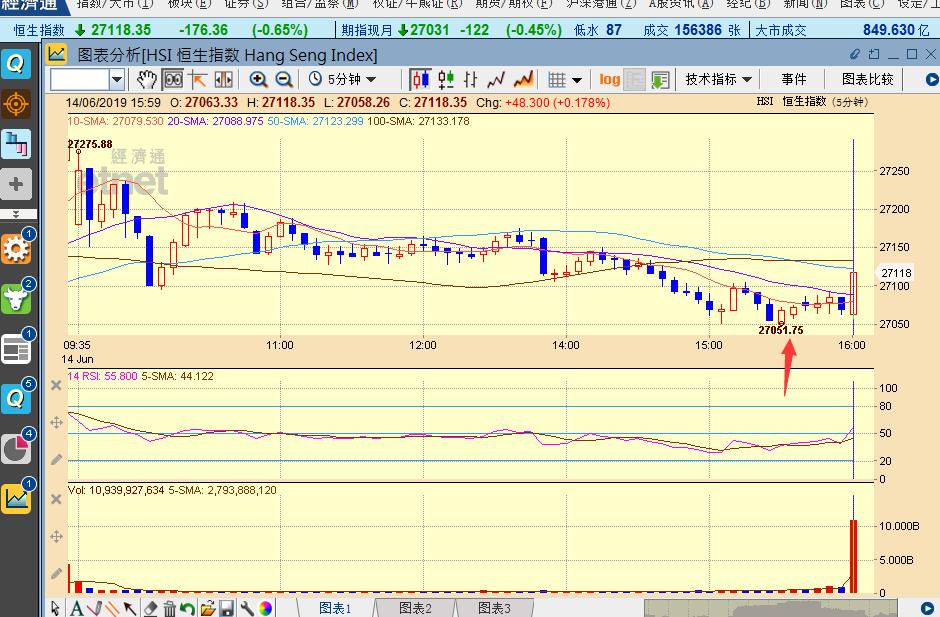The image size is (940, 617).
Task: Open the 5分钟 interval dropdown
Action: tap(342, 79)
